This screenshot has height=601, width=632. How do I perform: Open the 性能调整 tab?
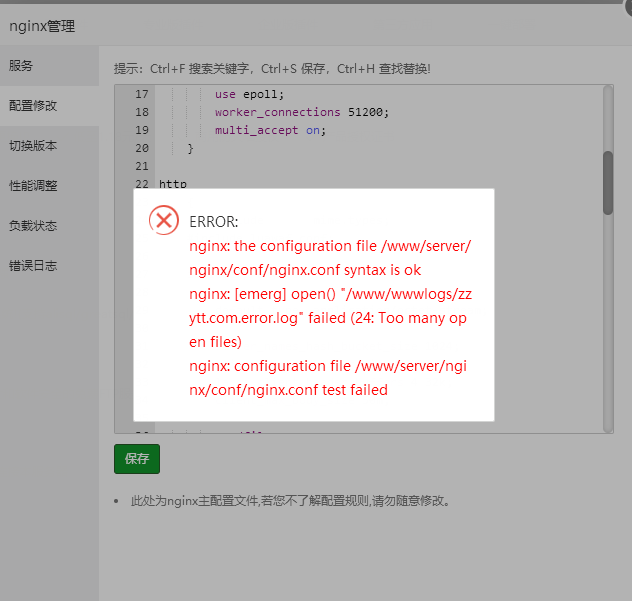click(x=49, y=185)
